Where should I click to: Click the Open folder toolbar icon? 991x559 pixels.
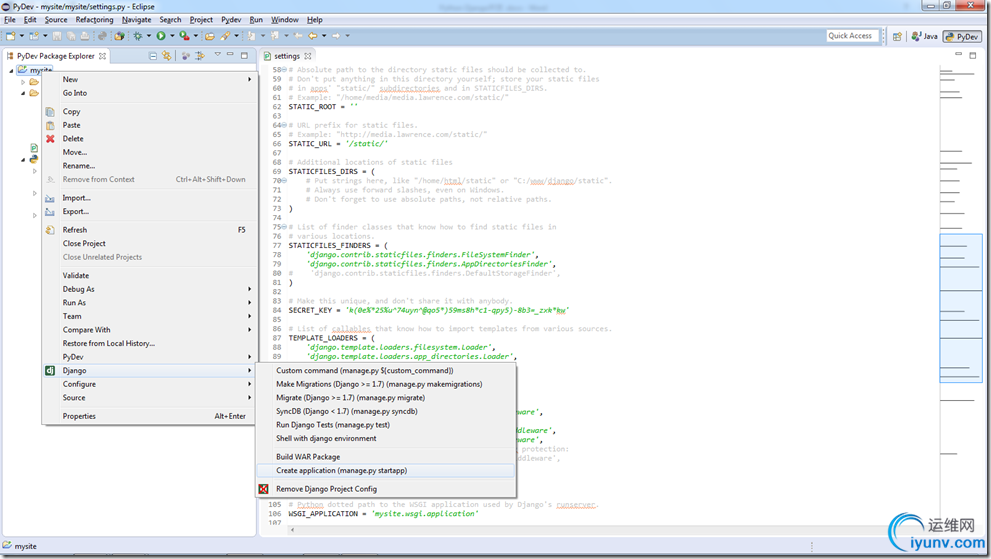[209, 36]
